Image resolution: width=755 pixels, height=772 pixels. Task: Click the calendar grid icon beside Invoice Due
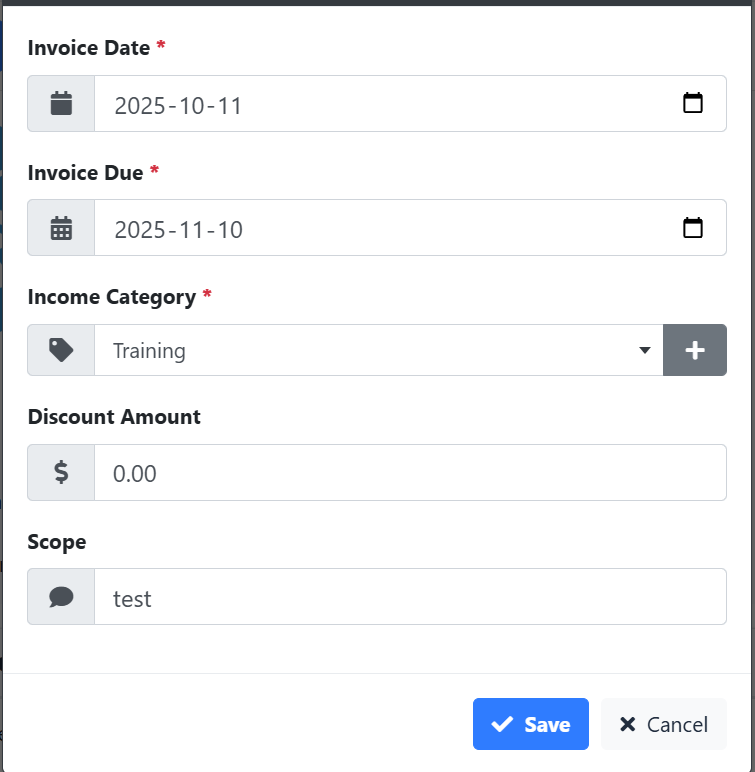(x=61, y=229)
